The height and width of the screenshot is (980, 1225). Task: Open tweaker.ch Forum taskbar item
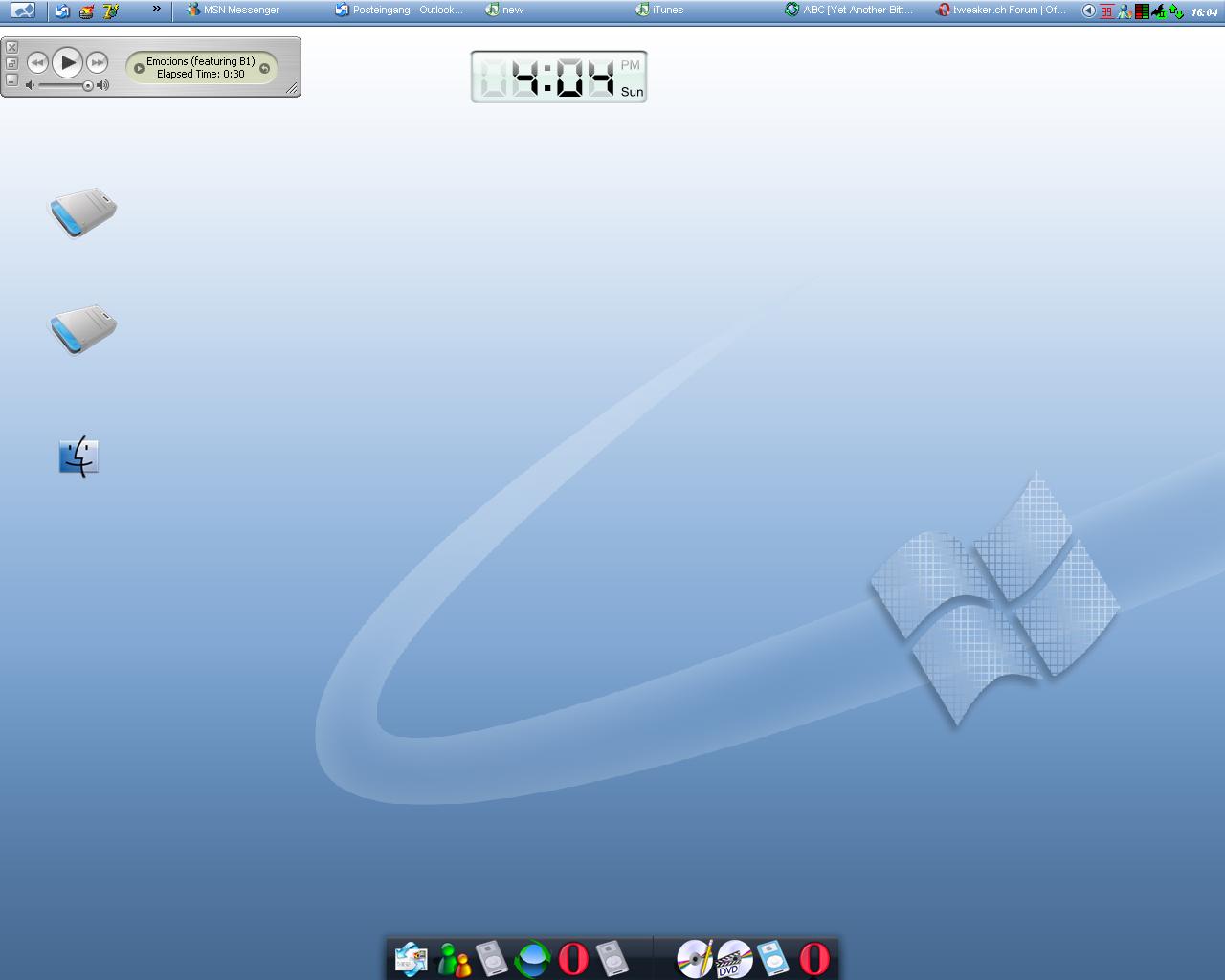pos(1001,11)
